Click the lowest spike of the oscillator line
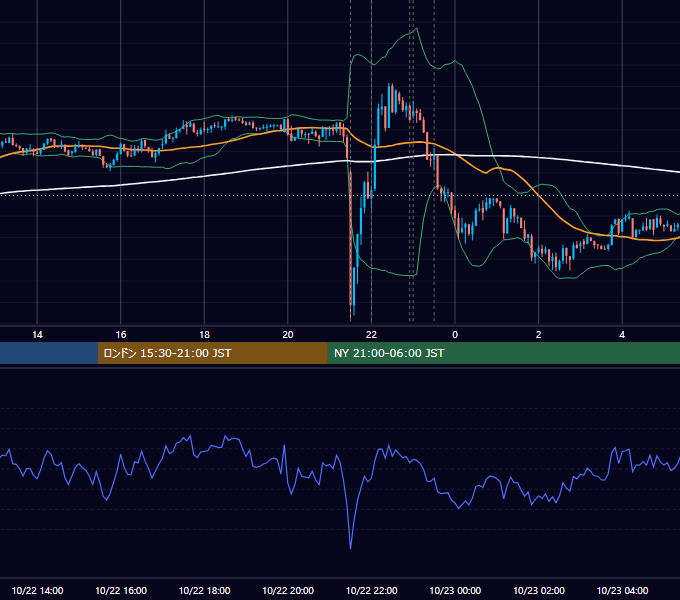Image resolution: width=680 pixels, height=600 pixels. [350, 548]
